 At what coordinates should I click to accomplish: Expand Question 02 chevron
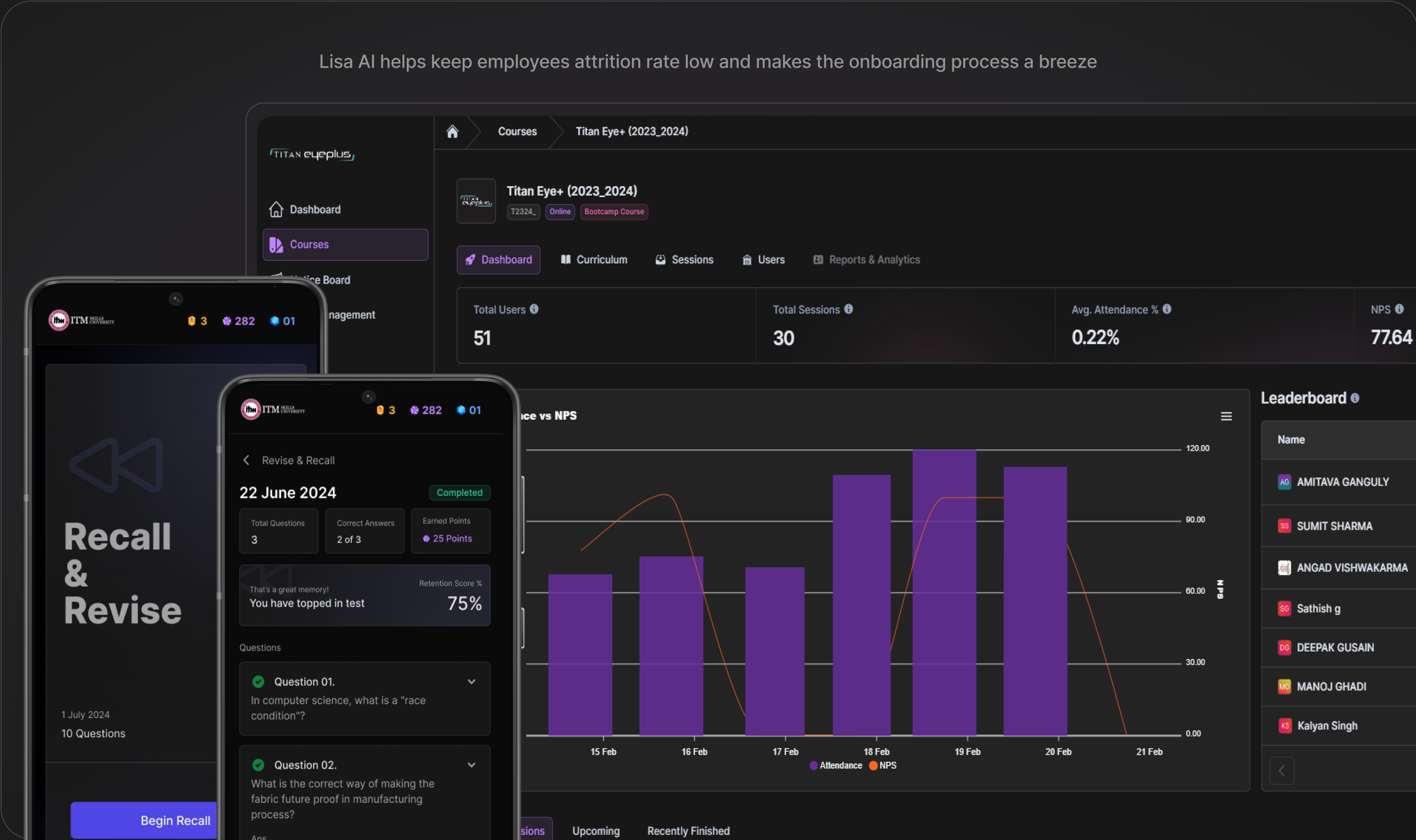471,765
